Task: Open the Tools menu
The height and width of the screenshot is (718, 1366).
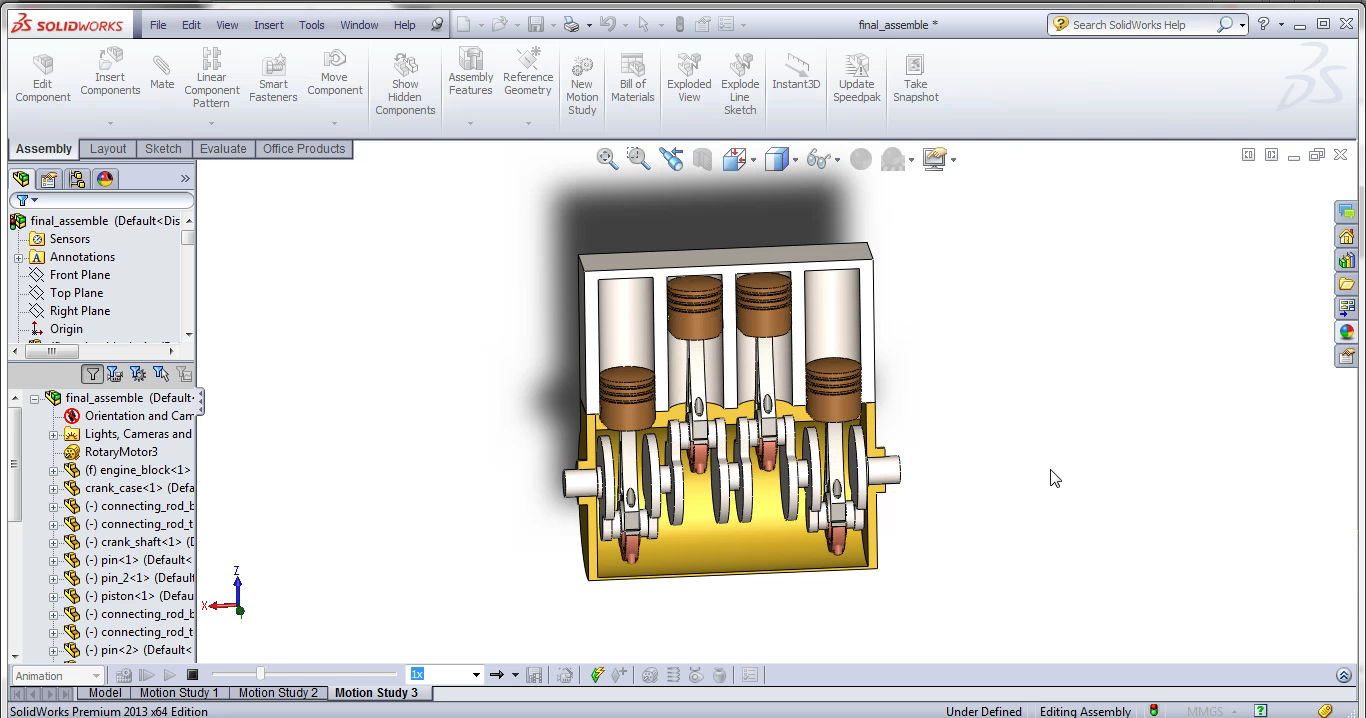Action: click(x=312, y=25)
